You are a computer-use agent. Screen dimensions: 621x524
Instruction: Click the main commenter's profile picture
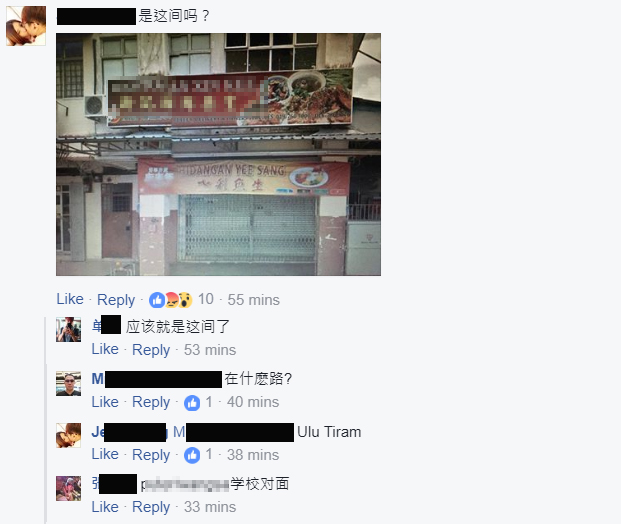[x=26, y=26]
